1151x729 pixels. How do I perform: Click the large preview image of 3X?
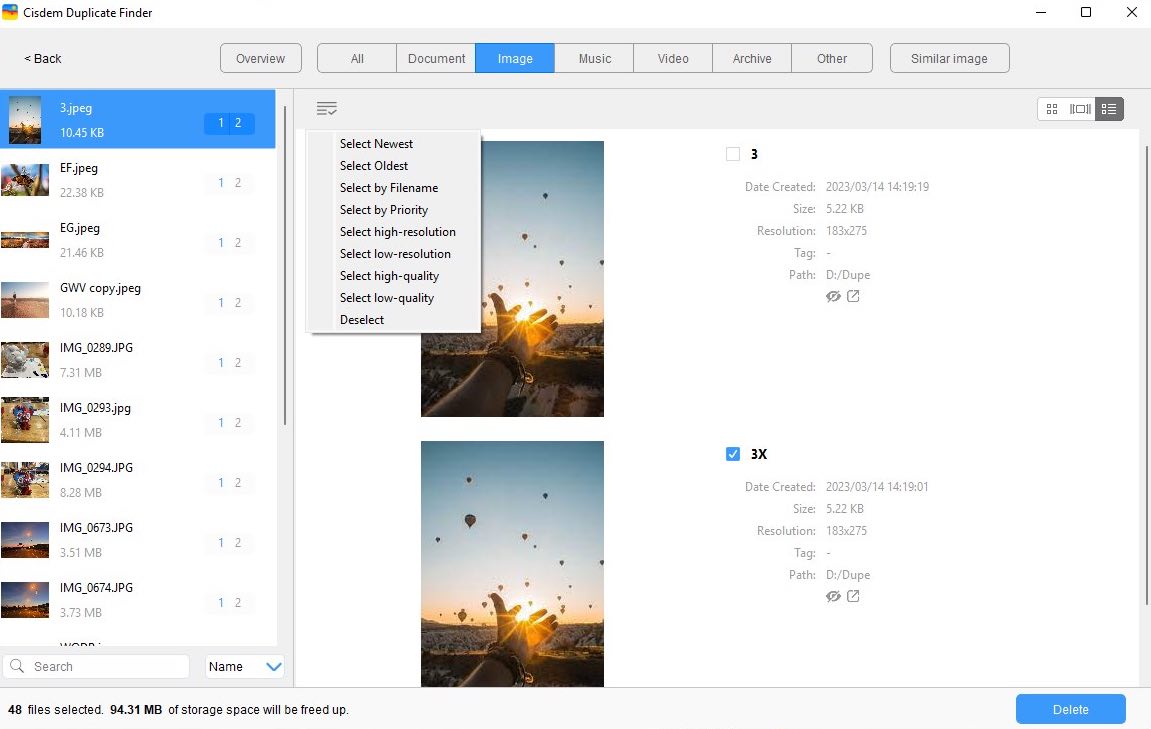[512, 564]
